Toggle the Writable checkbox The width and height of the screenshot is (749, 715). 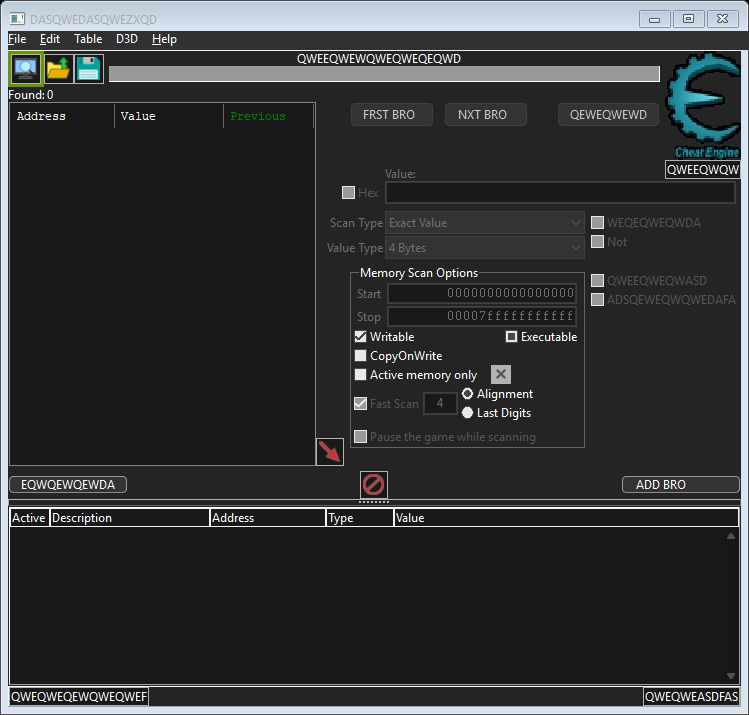pyautogui.click(x=361, y=337)
